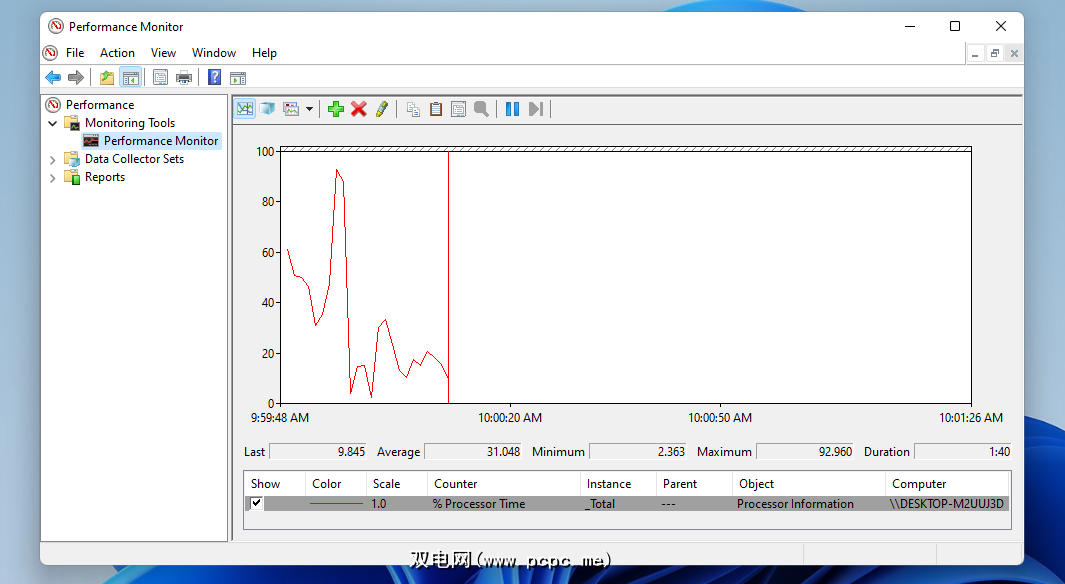Open the properties icon in main toolbar

pos(160,77)
